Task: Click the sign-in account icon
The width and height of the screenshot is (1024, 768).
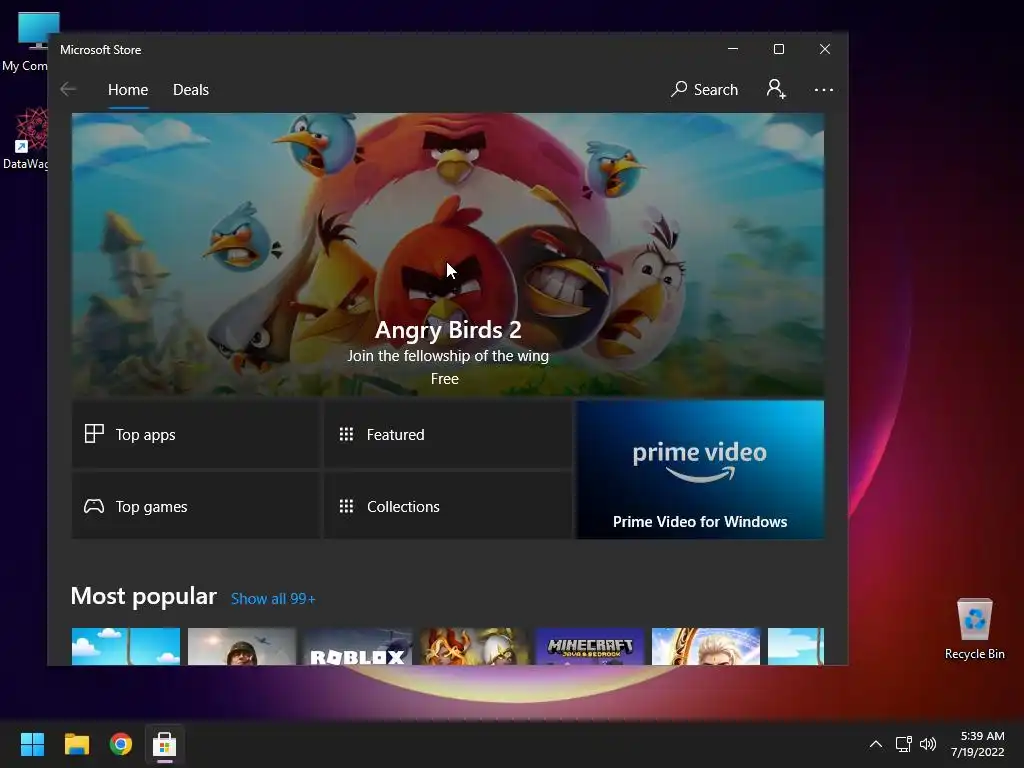Action: pos(776,89)
